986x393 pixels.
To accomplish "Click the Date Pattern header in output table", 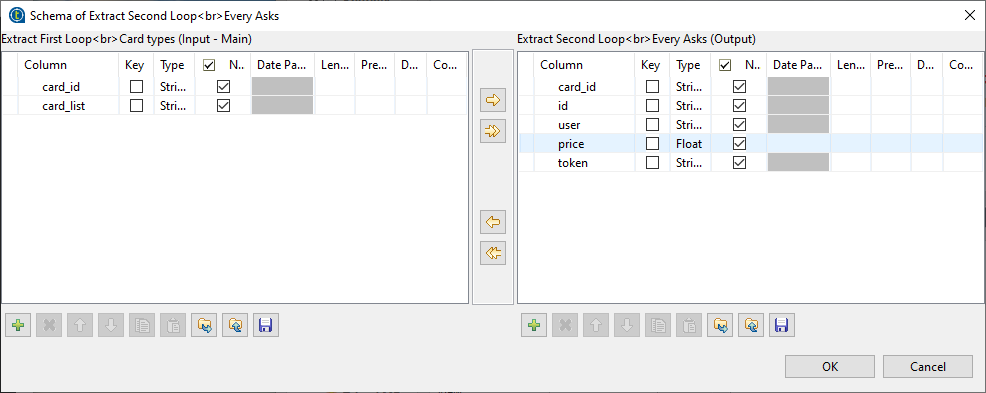I will [x=798, y=65].
